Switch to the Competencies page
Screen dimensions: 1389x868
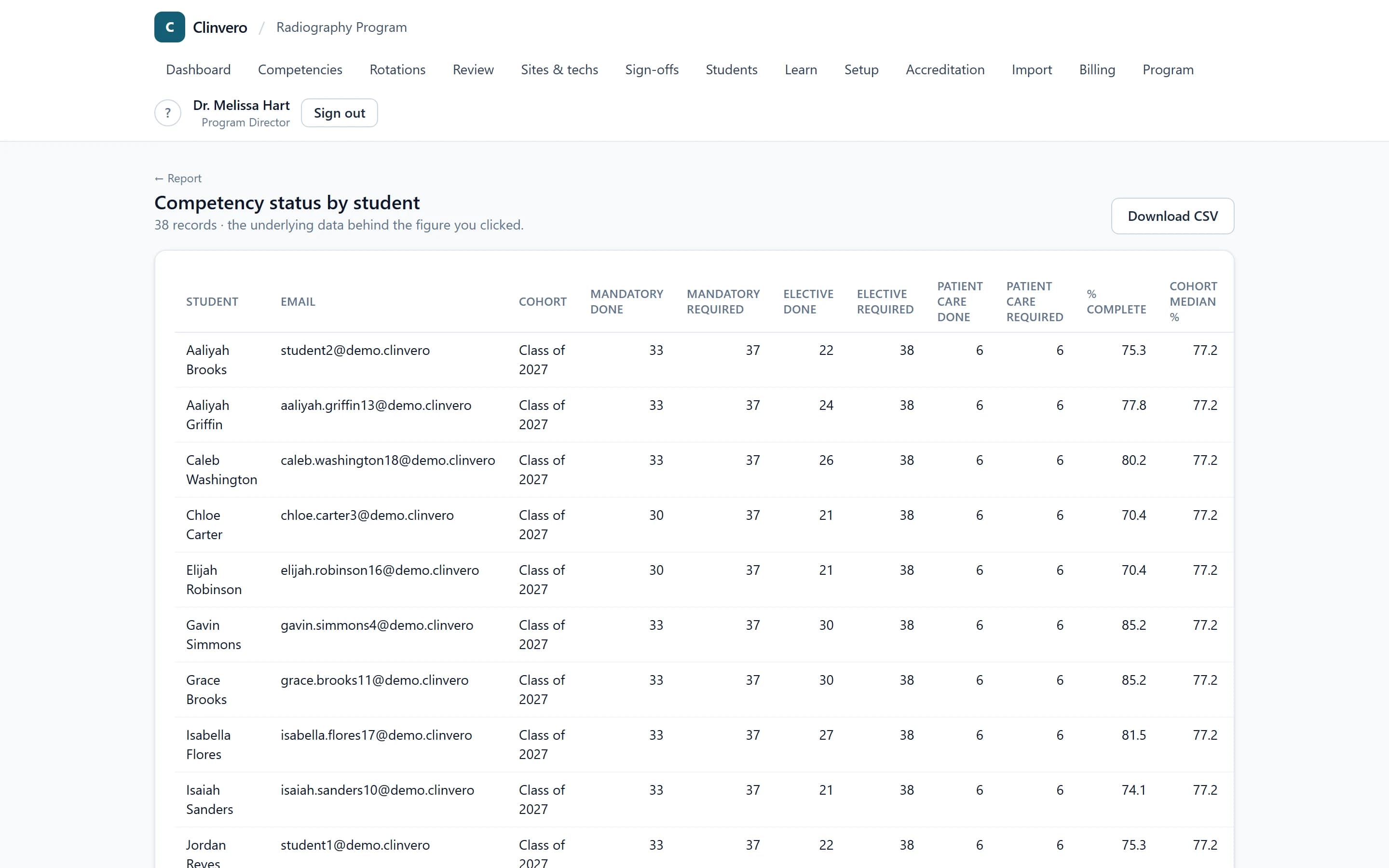(x=300, y=69)
